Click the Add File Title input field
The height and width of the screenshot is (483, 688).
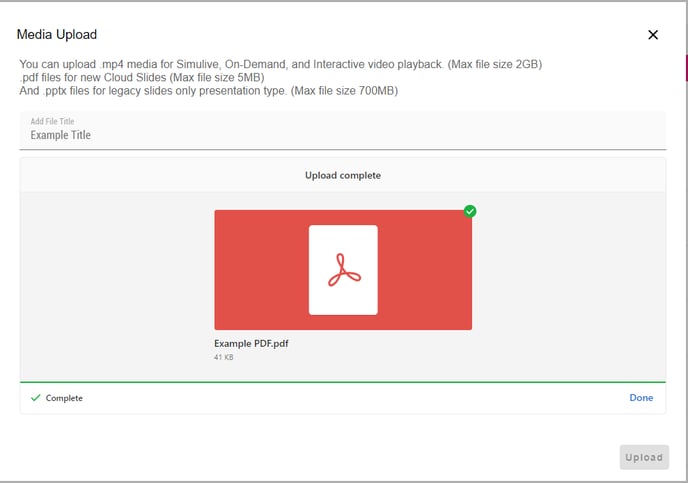[x=343, y=130]
